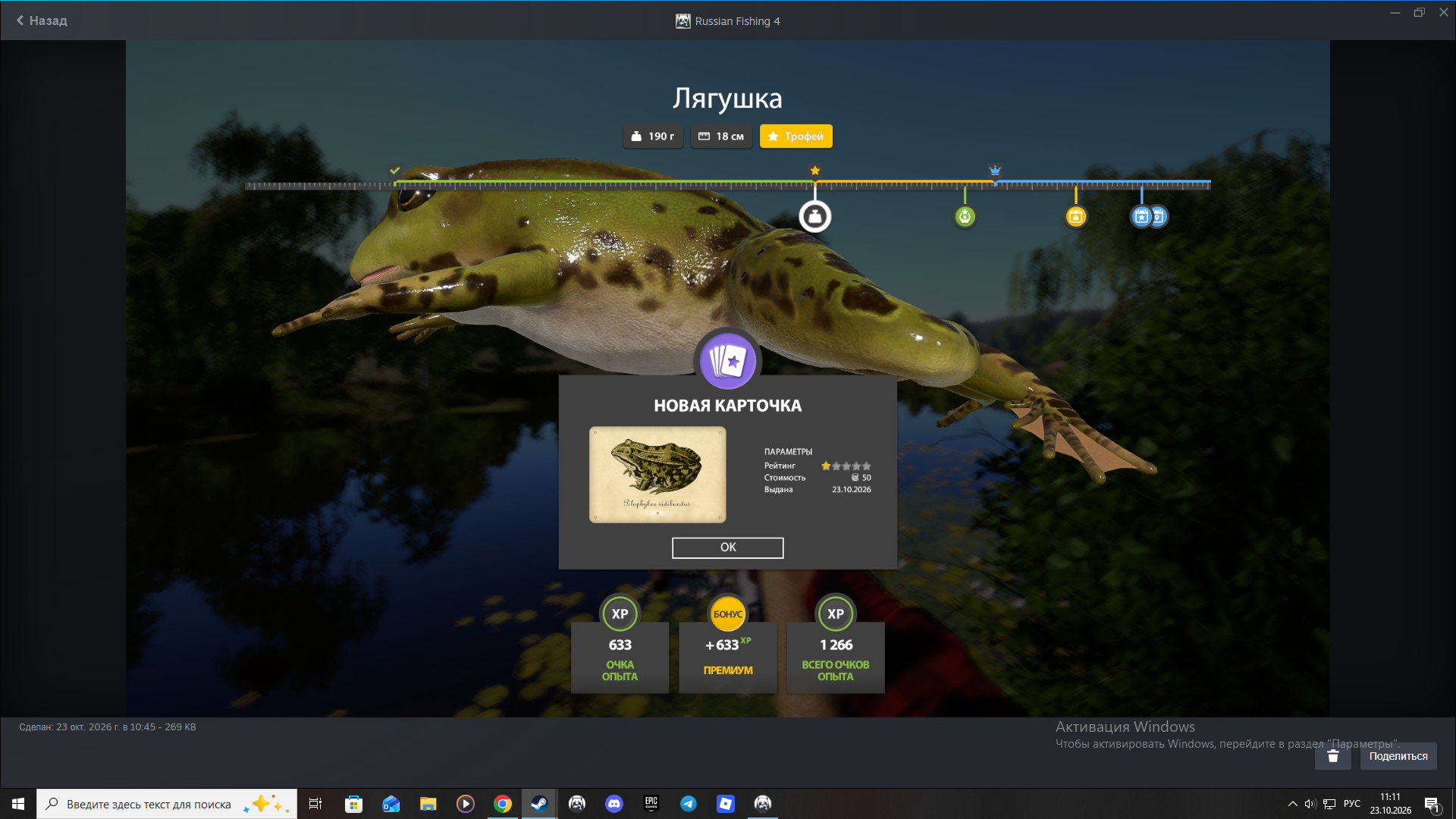Image resolution: width=1456 pixels, height=819 pixels.
Task: Click the XP badge above 1 266
Action: point(835,614)
